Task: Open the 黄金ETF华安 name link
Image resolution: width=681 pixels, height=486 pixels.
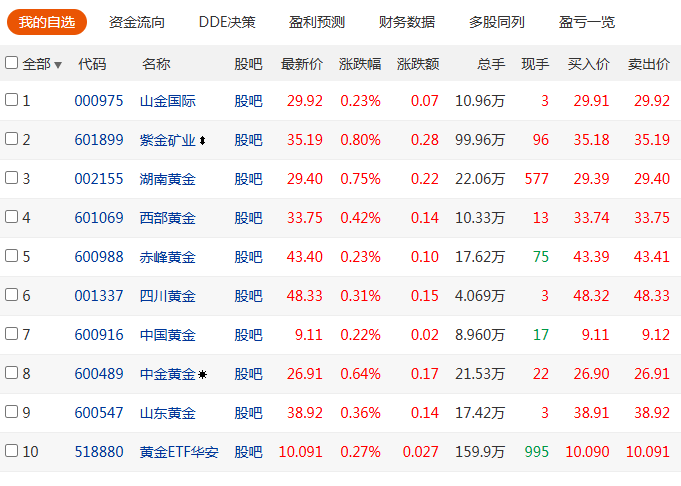Action: click(179, 452)
